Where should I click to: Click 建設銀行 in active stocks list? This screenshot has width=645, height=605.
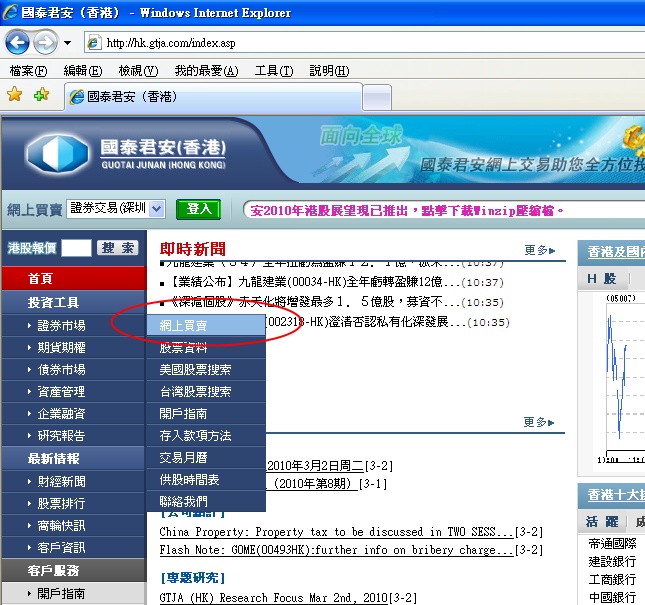[613, 561]
